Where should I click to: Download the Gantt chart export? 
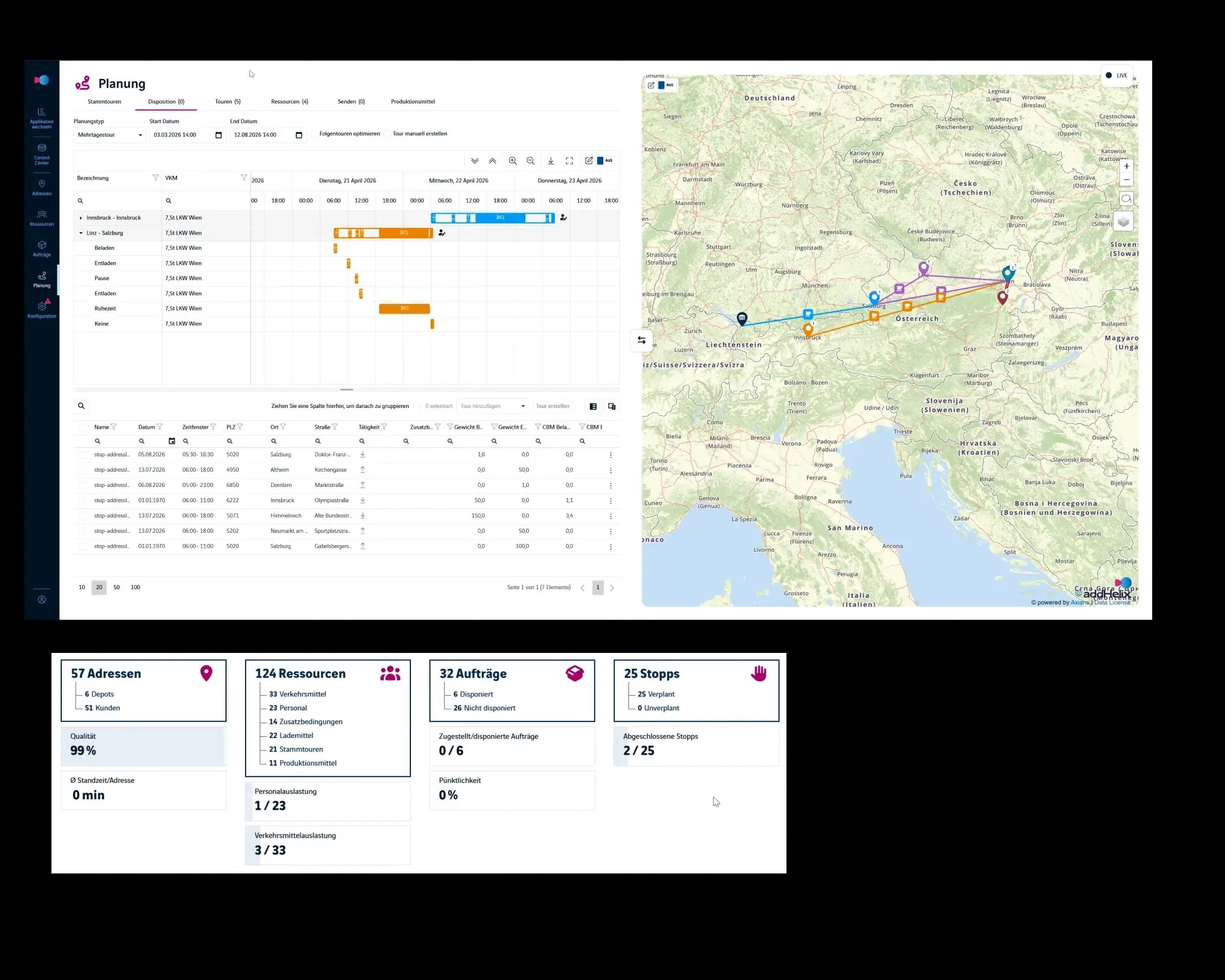[x=551, y=161]
